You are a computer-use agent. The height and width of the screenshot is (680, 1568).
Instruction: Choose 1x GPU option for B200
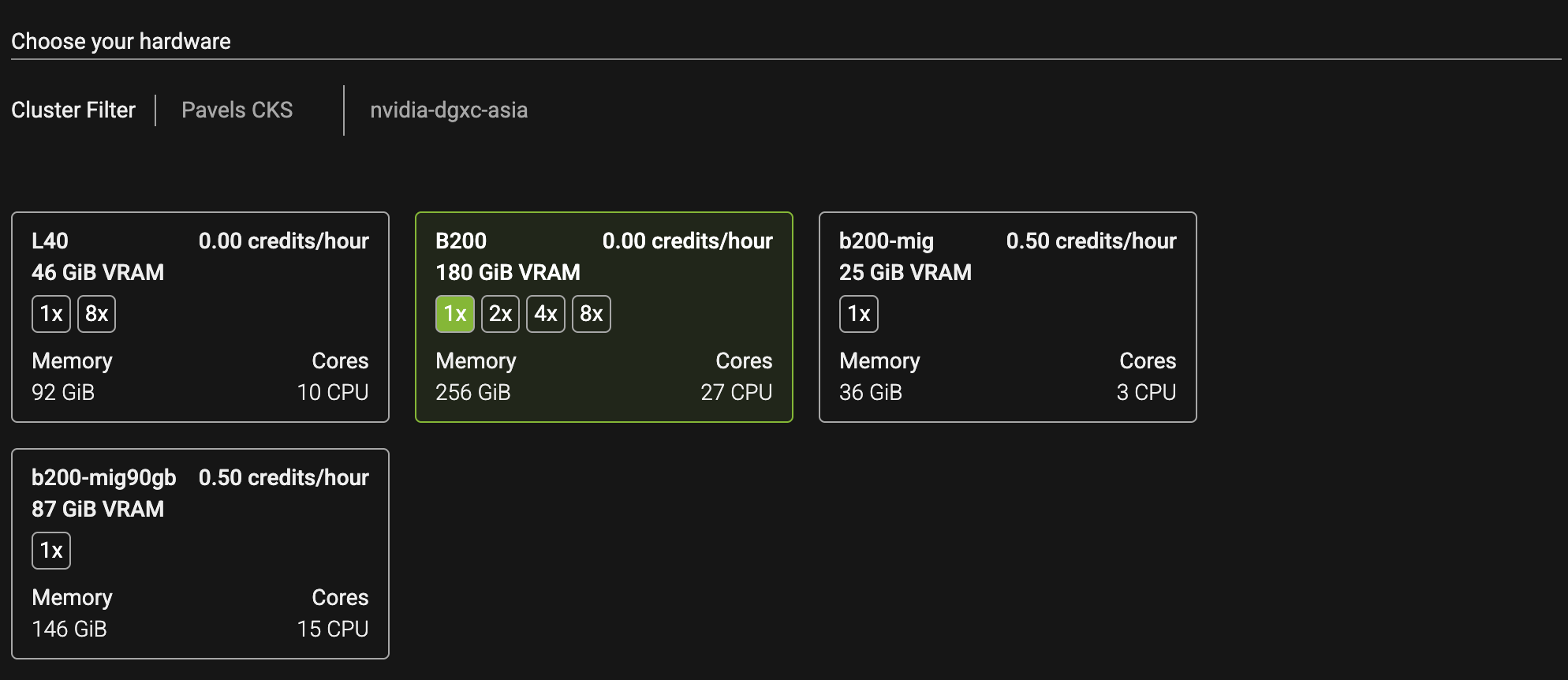[455, 314]
